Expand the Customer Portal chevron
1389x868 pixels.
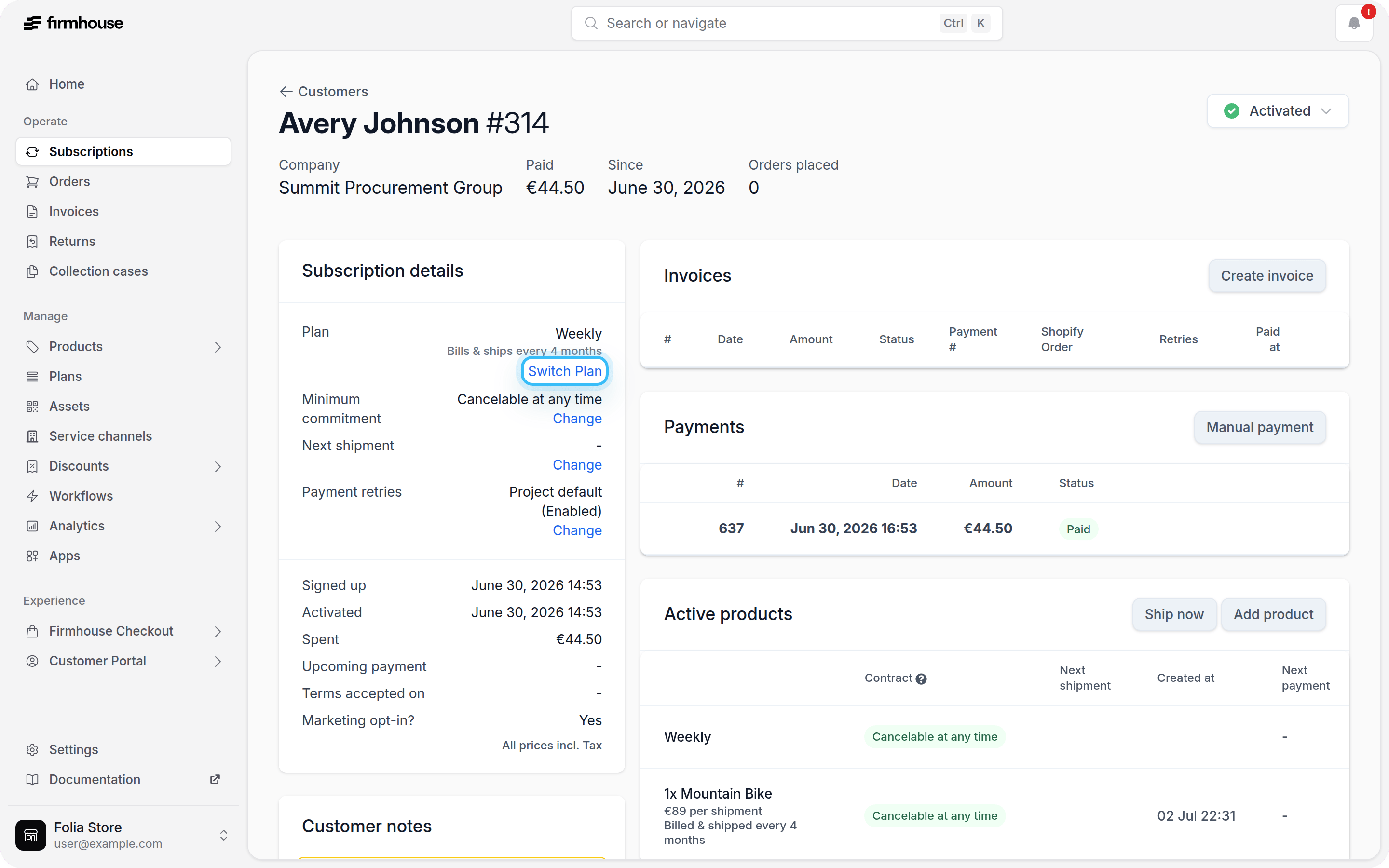coord(218,661)
